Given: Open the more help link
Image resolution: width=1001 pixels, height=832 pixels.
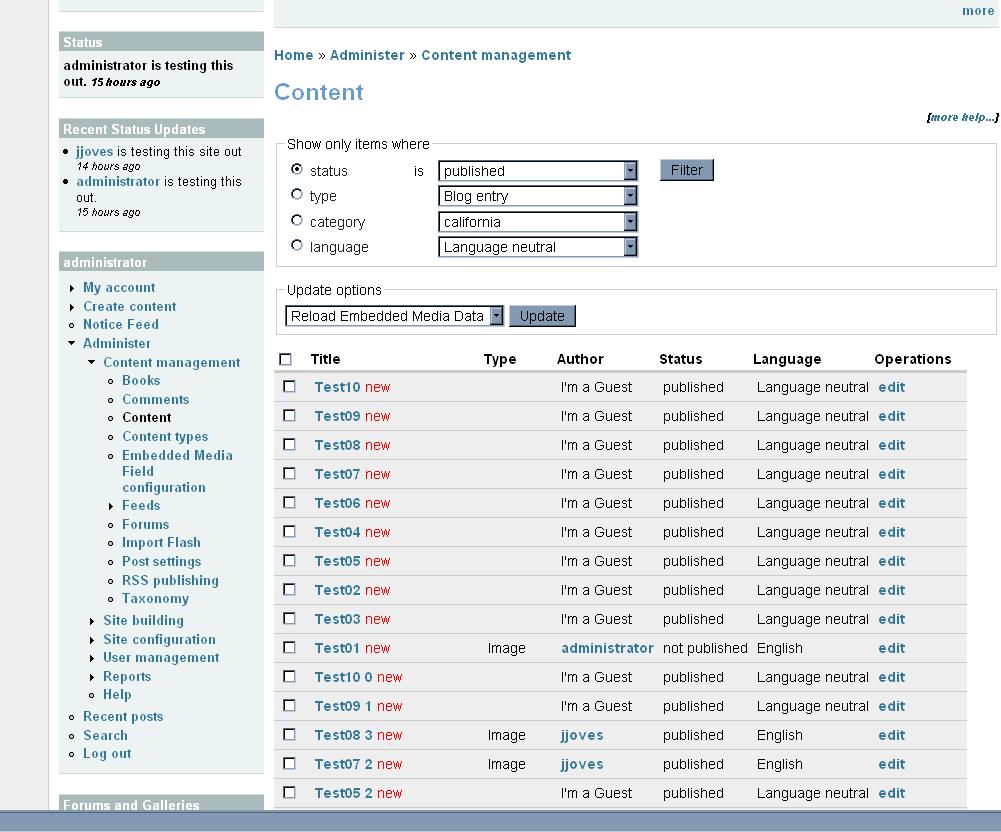Looking at the screenshot, I should tap(962, 117).
